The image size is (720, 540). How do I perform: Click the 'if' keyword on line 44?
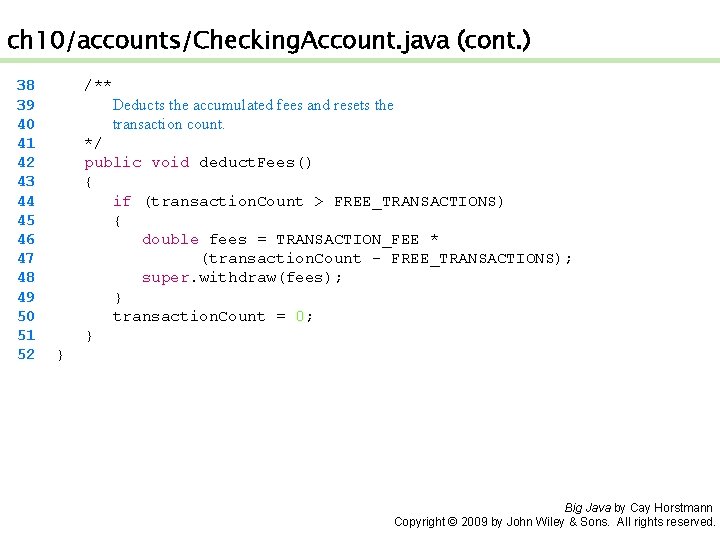122,201
